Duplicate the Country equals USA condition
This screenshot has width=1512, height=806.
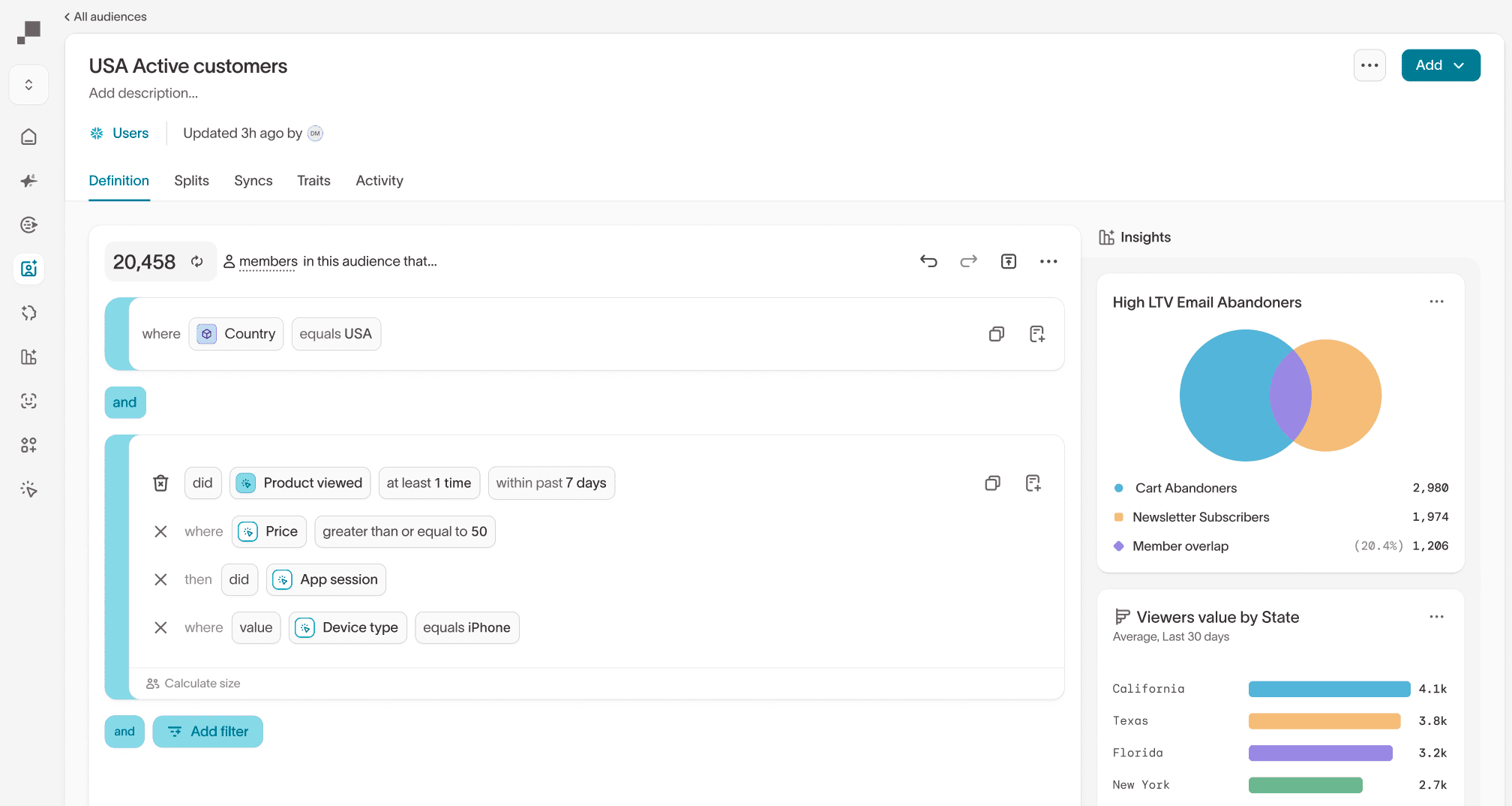click(997, 334)
